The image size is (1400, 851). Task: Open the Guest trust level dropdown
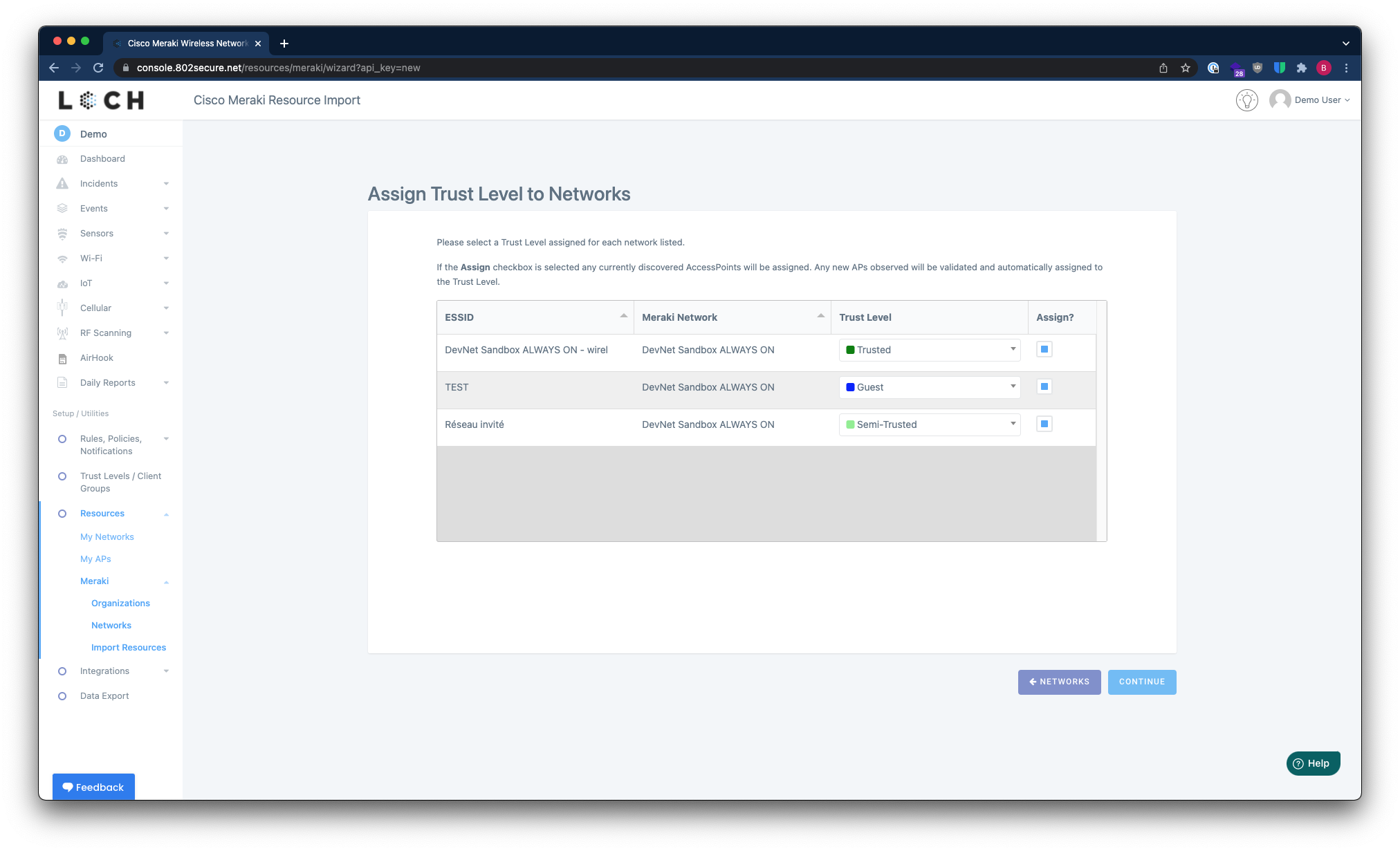point(929,387)
